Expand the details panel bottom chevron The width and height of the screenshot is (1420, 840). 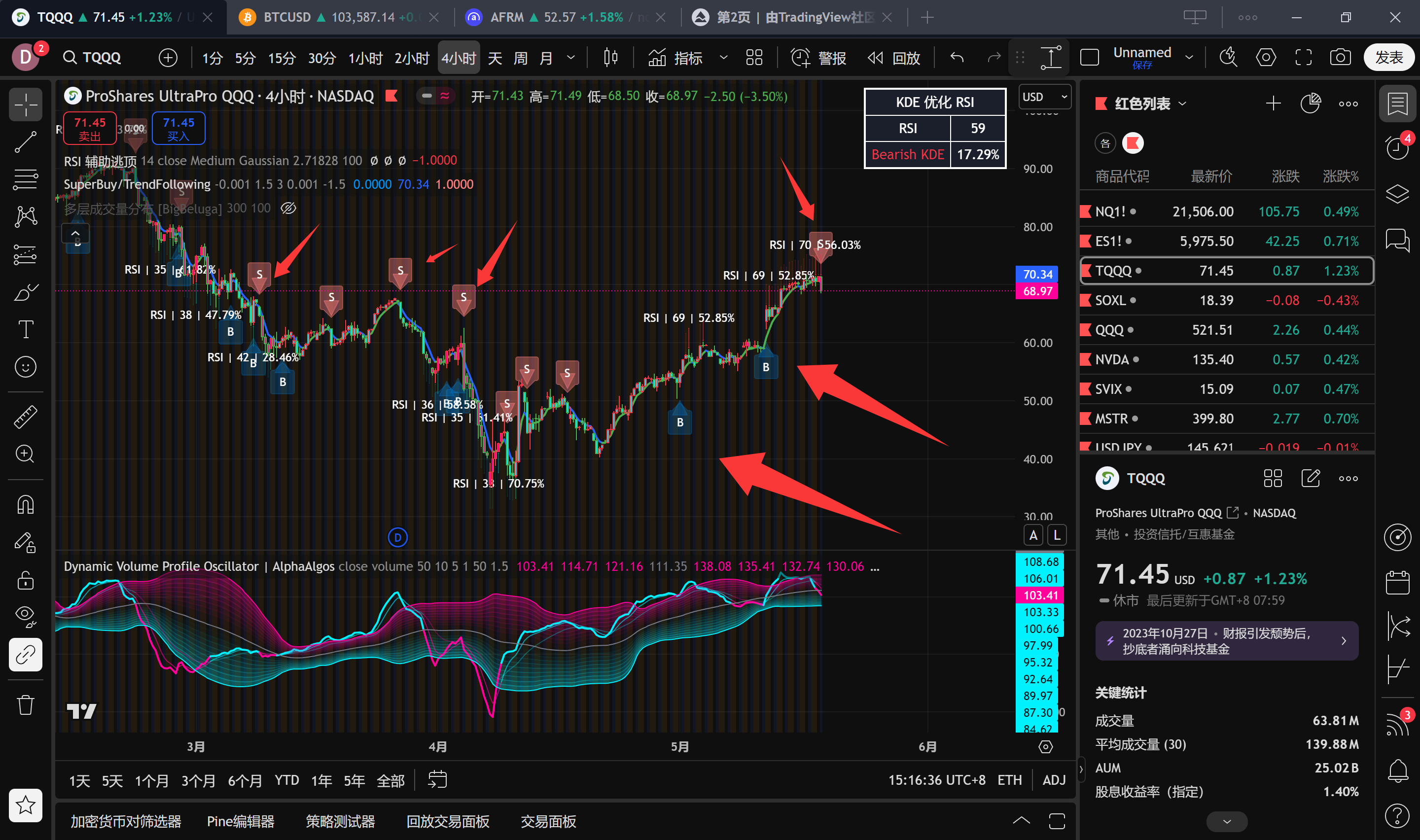[x=1227, y=821]
